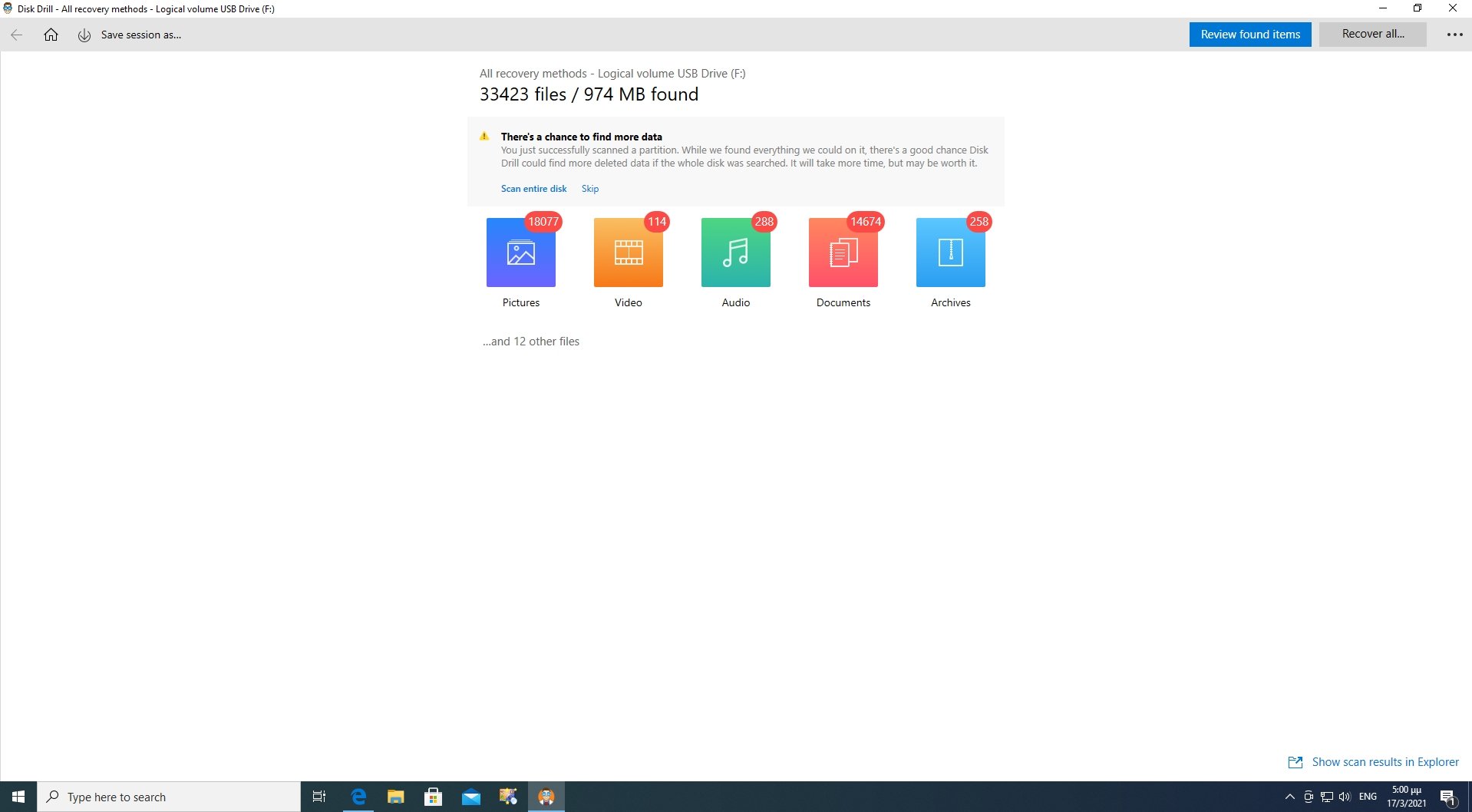The width and height of the screenshot is (1472, 812).
Task: Open the Video category tile
Action: [x=629, y=253]
